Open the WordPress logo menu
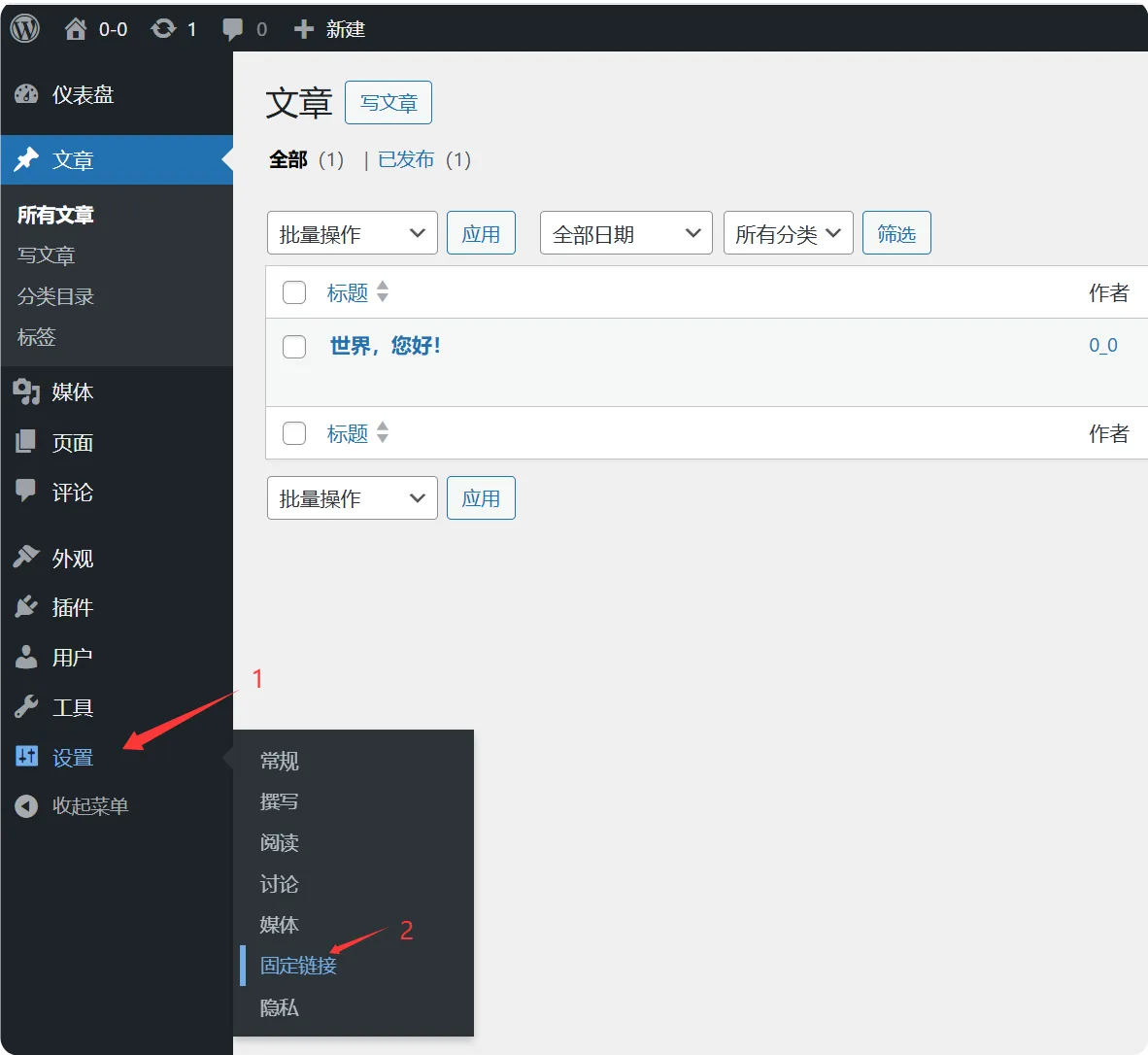 point(23,28)
